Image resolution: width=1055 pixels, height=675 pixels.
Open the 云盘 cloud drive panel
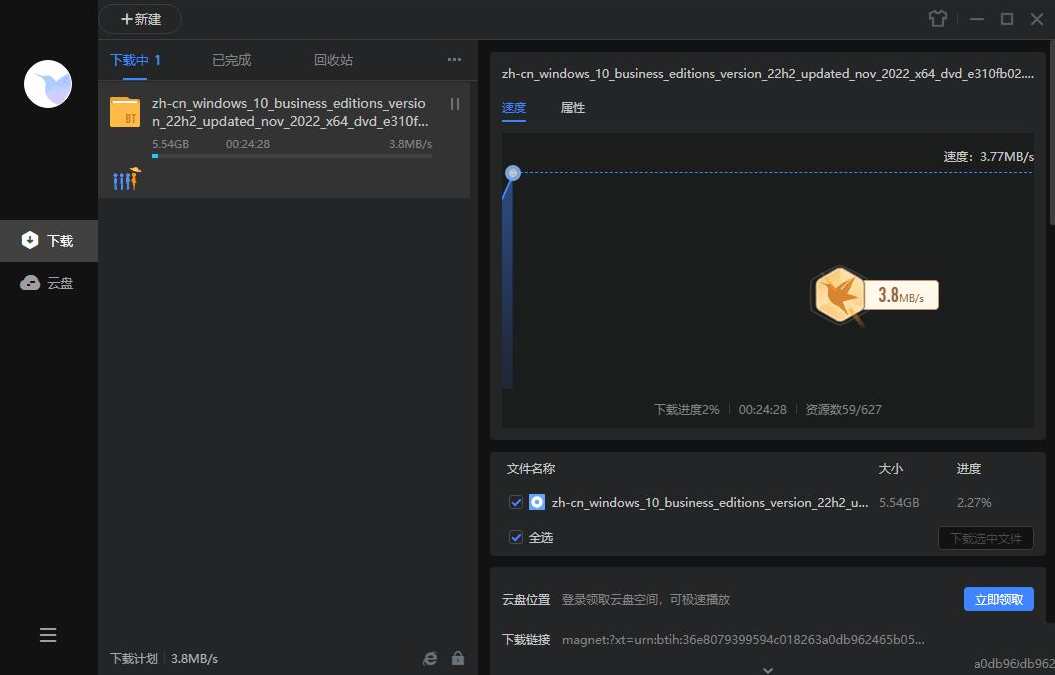tap(48, 283)
